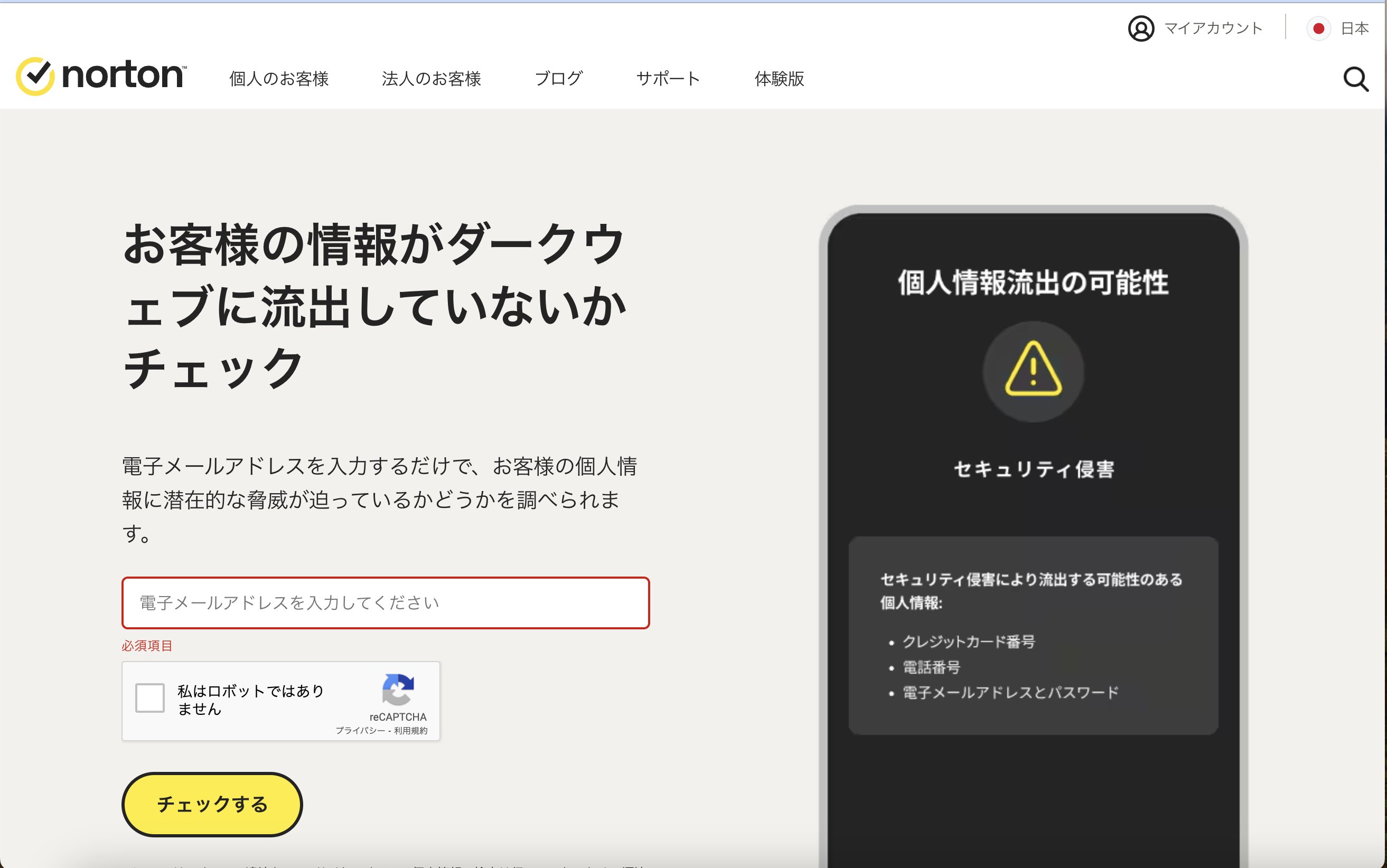The image size is (1387, 868).
Task: Open the 法人のお客様 menu
Action: coord(432,79)
